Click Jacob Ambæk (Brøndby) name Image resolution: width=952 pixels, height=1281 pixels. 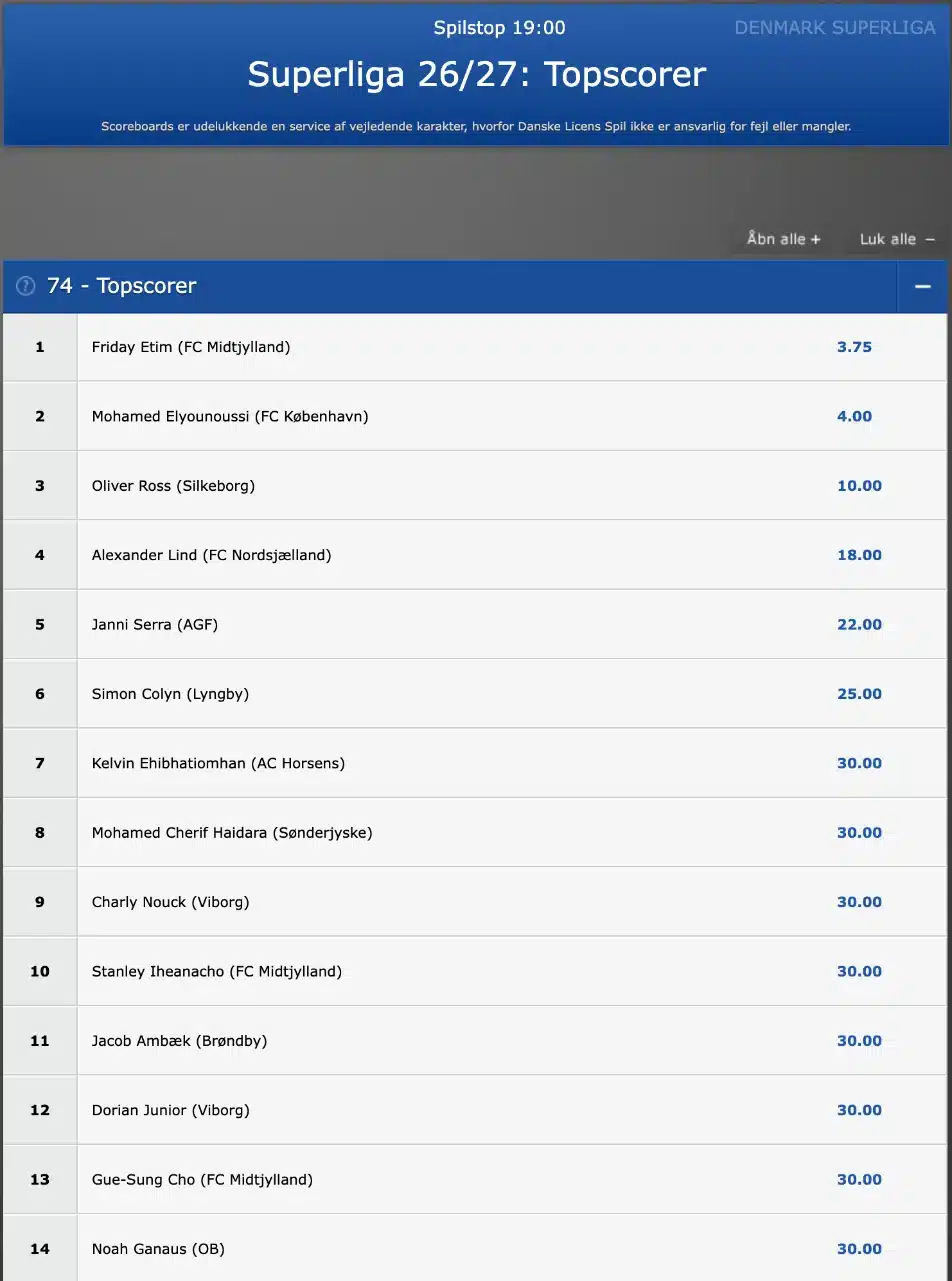pos(180,1041)
